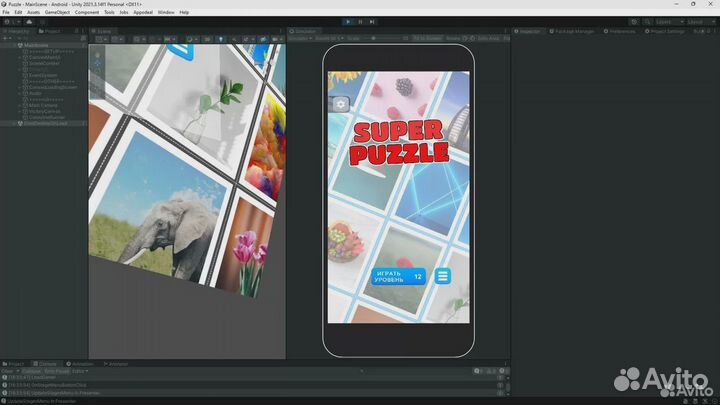Expand the Audio object arrow in Hierarchy
This screenshot has height=405, width=720.
pos(20,93)
